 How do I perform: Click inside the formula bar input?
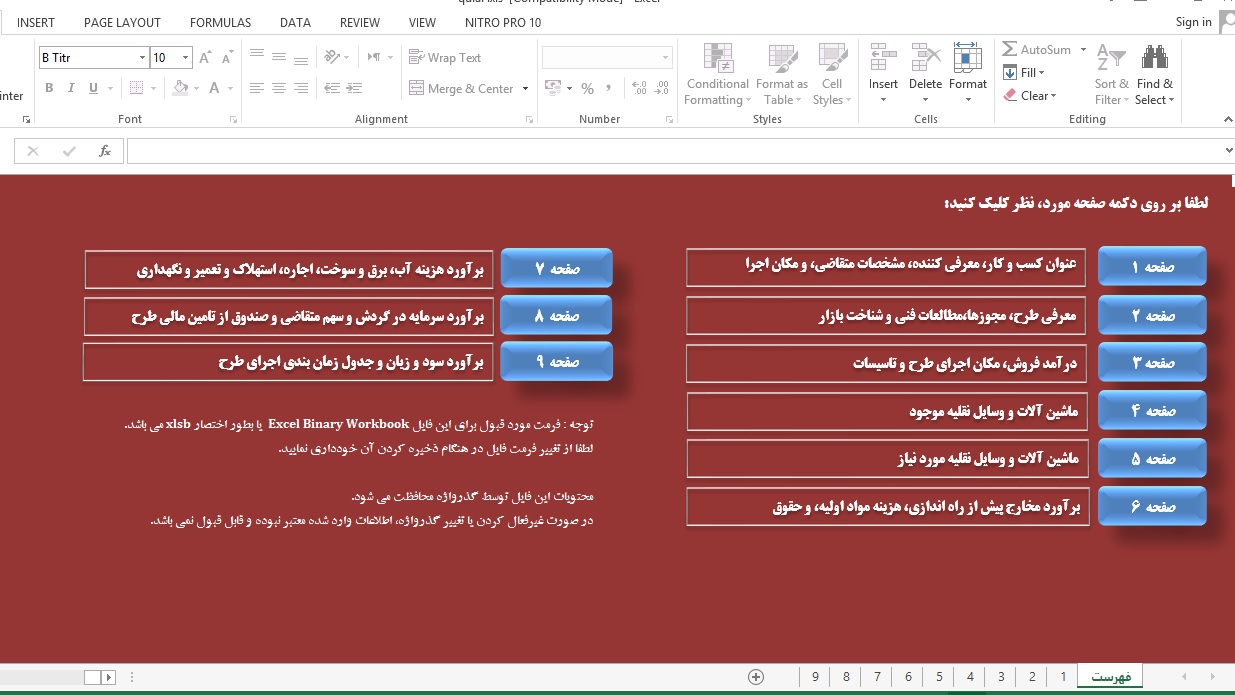click(670, 151)
